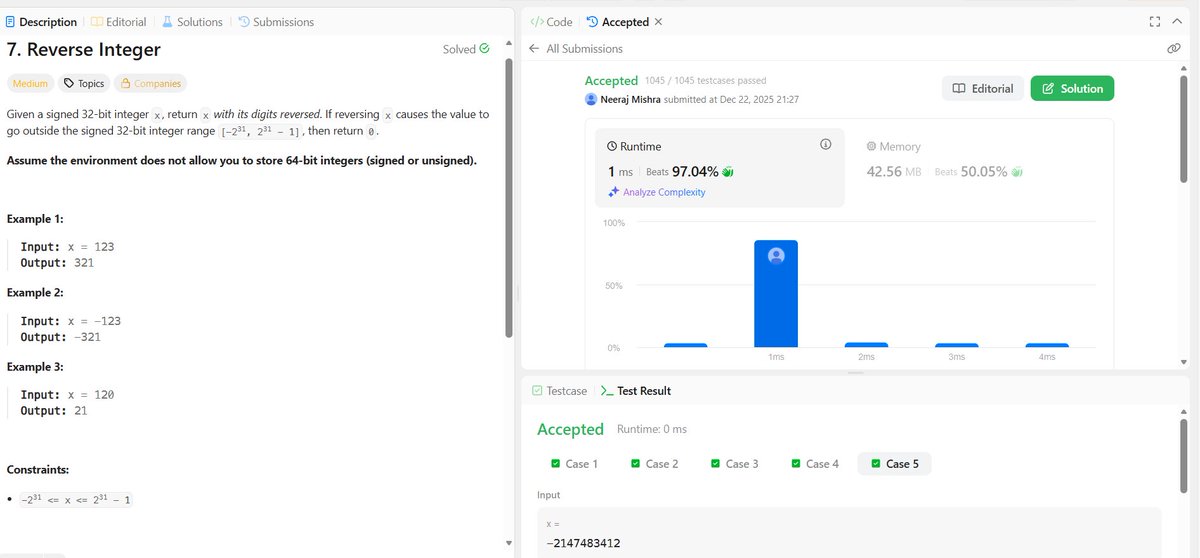
Task: Select the Accepted submission tab
Action: [617, 22]
